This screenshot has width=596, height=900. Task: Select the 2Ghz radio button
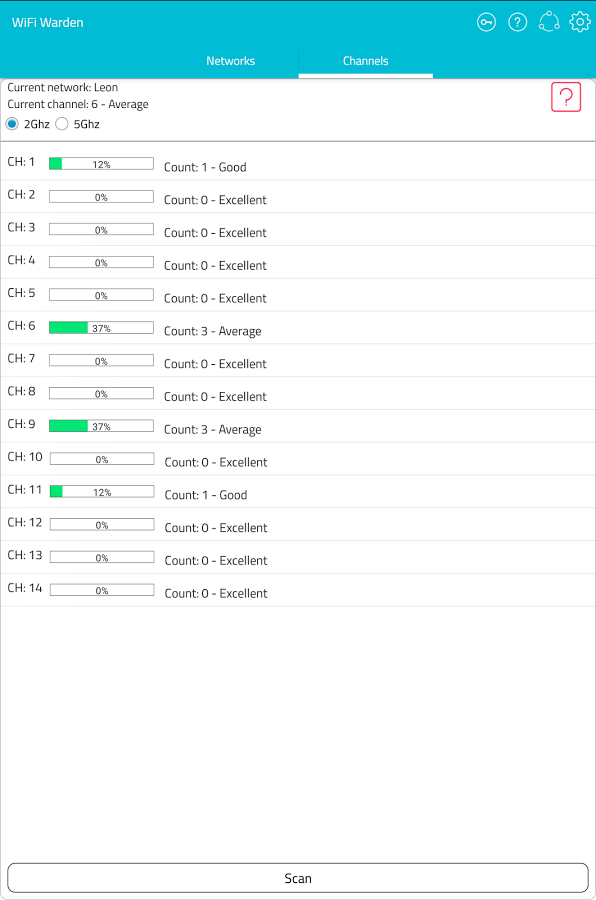12,124
